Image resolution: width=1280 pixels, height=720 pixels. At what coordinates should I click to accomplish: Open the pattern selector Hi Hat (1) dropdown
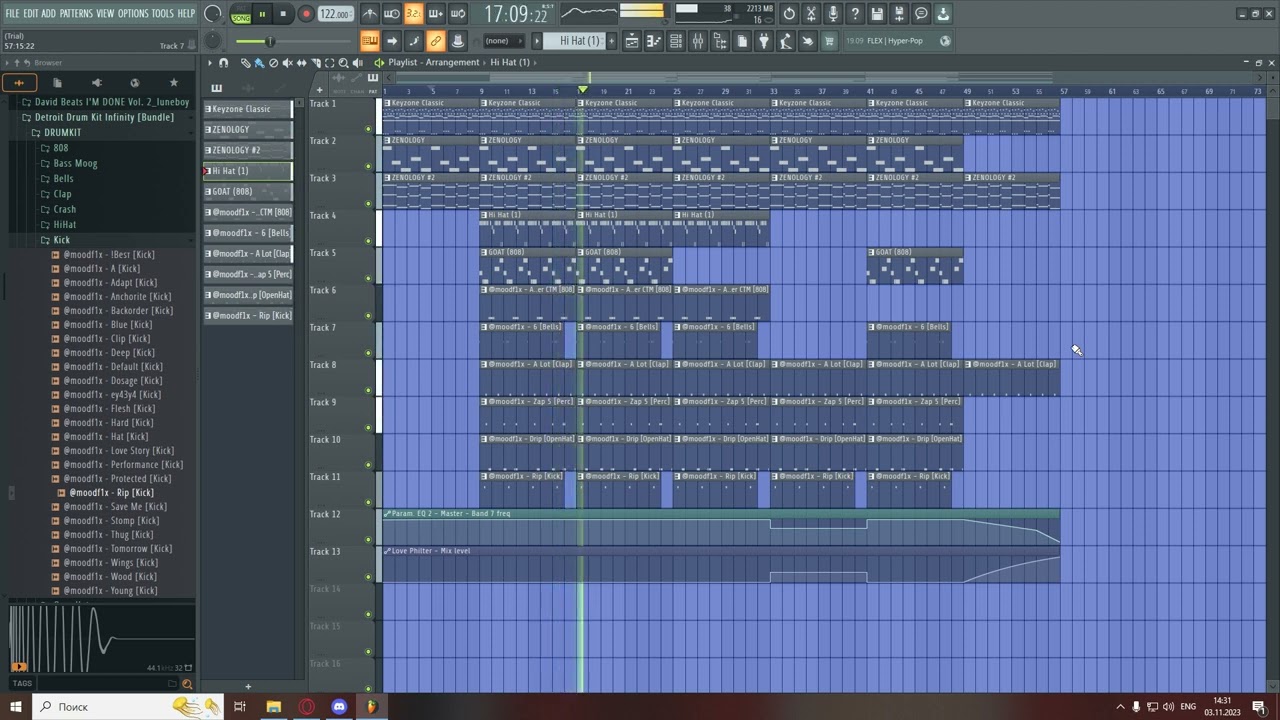coord(580,41)
